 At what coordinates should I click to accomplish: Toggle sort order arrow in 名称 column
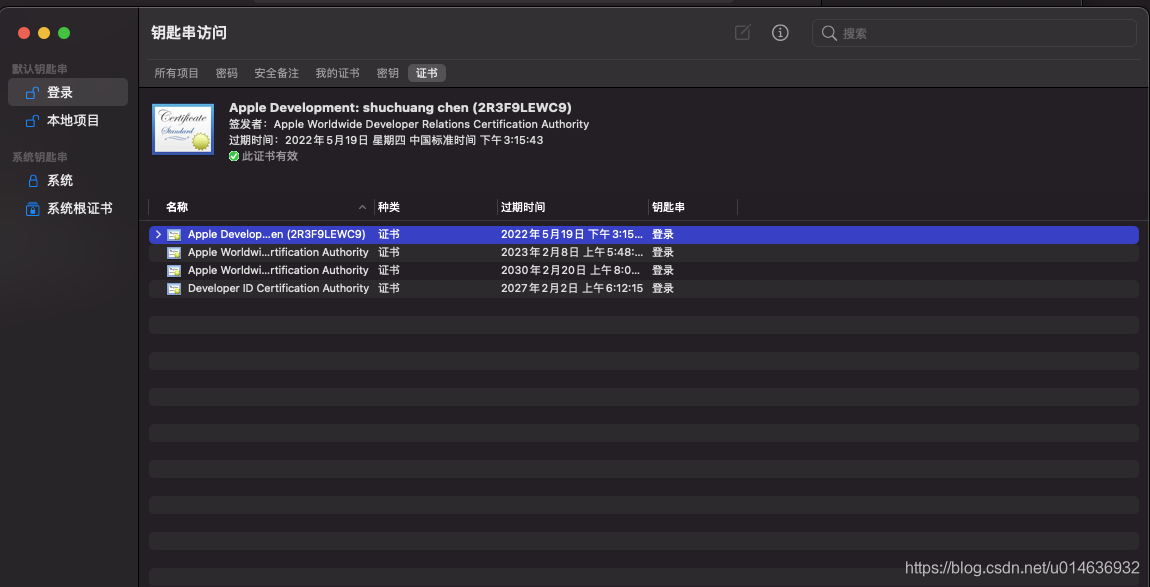[362, 208]
